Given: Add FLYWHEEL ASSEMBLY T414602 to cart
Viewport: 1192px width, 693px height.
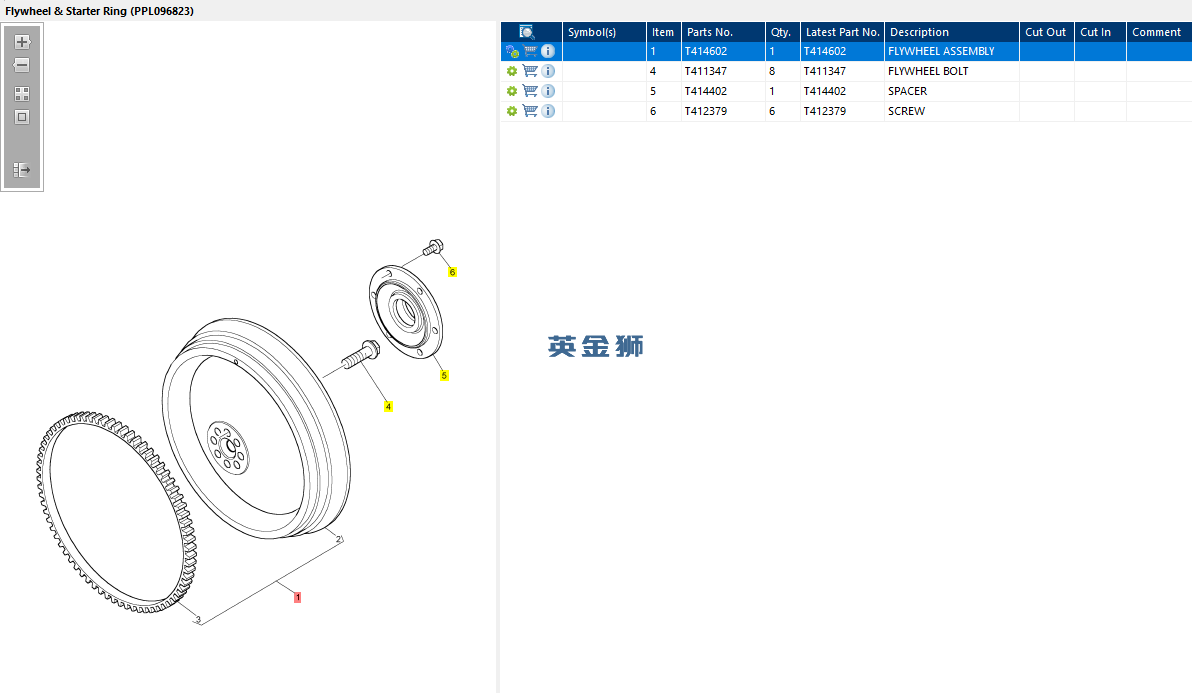Looking at the screenshot, I should coord(530,52).
